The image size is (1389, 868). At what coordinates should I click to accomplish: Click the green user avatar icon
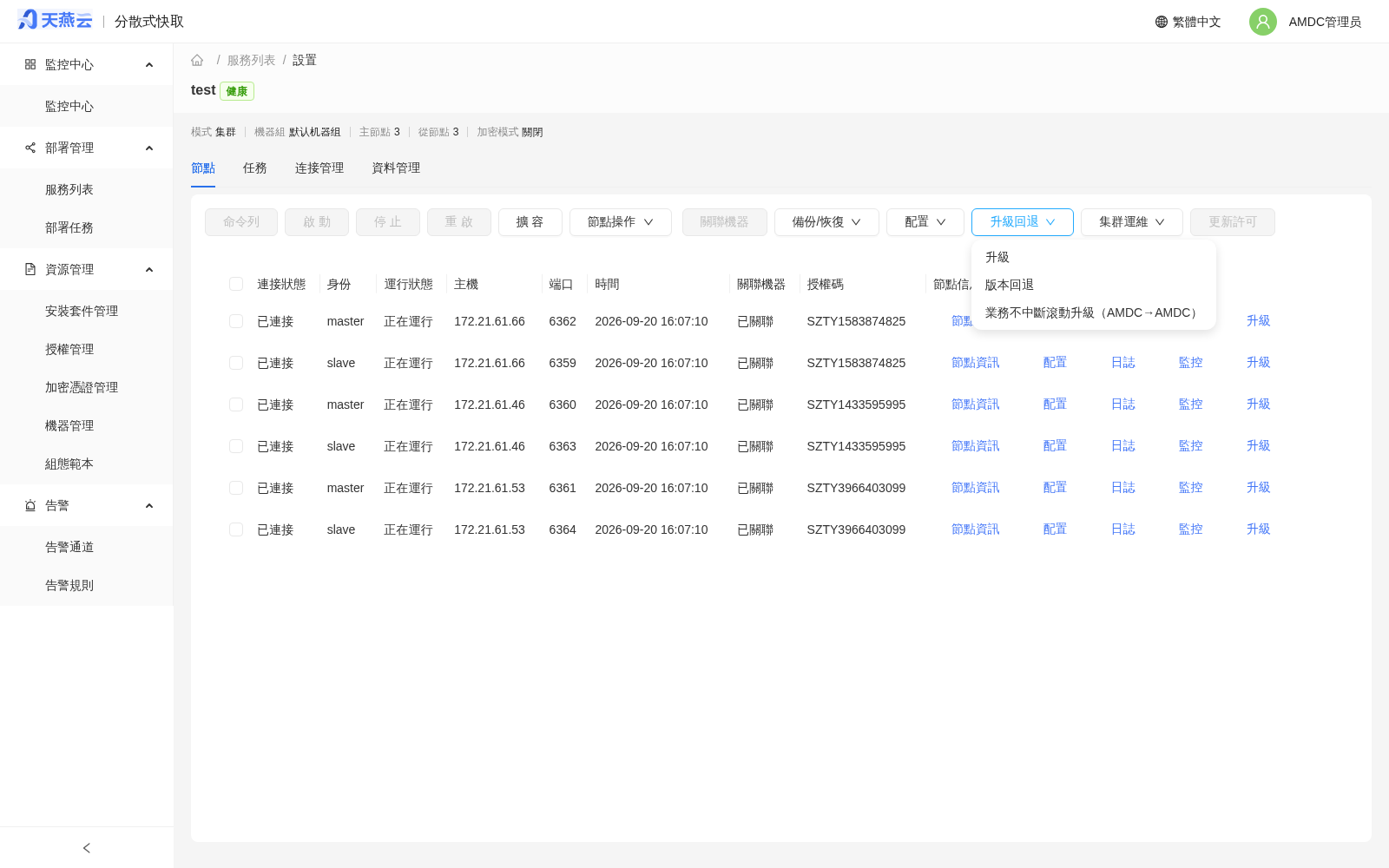(1263, 22)
